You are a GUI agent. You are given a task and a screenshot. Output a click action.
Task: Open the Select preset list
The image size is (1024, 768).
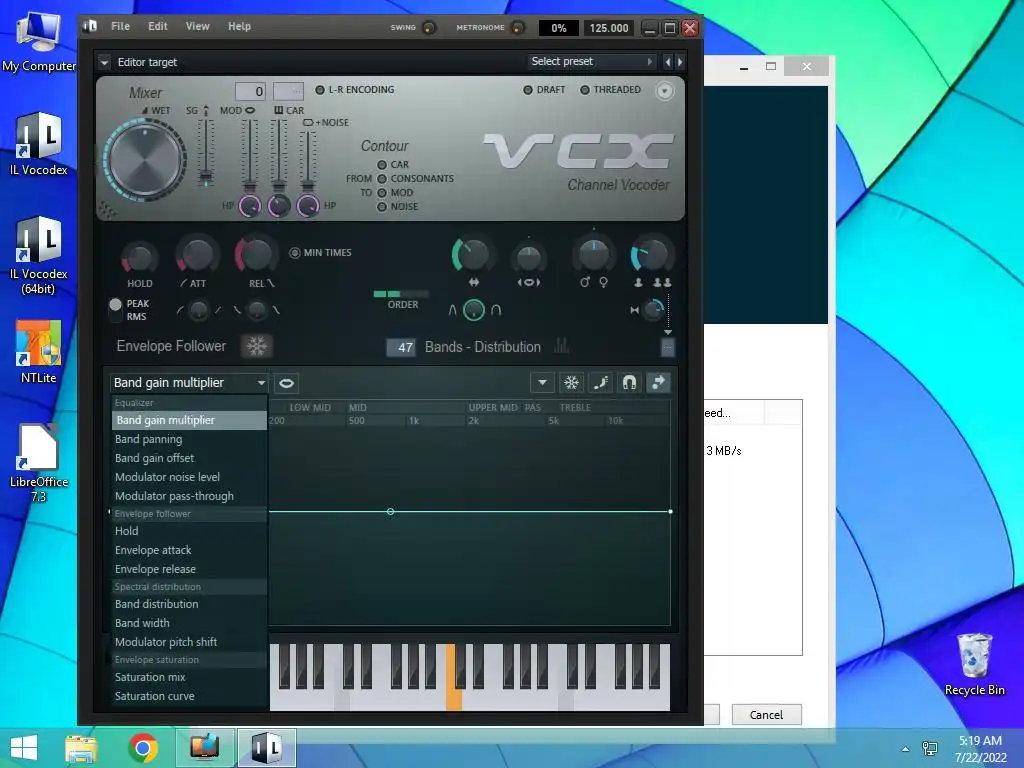coord(591,61)
